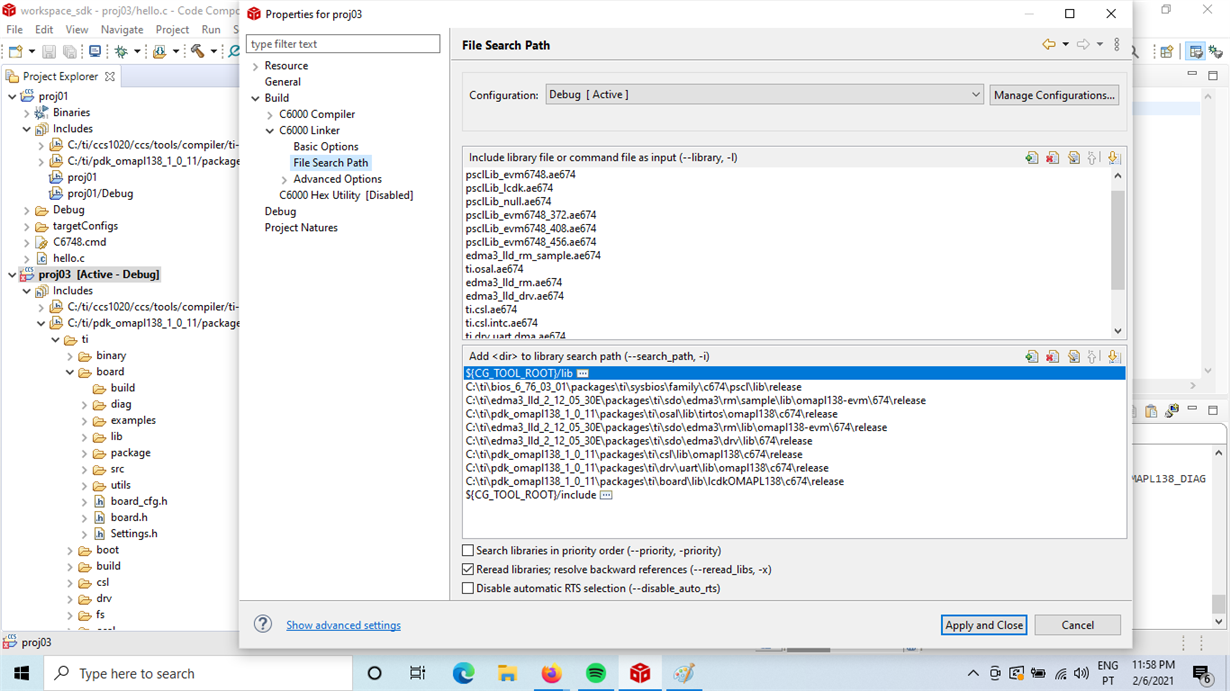Add a directory to the library search path
This screenshot has height=691, width=1230.
1031,357
